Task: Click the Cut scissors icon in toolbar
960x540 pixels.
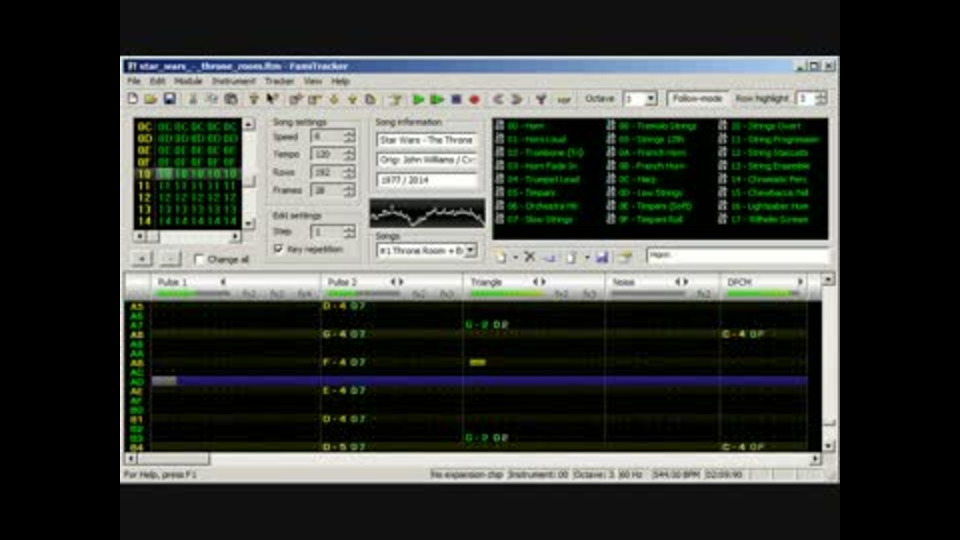Action: click(193, 99)
